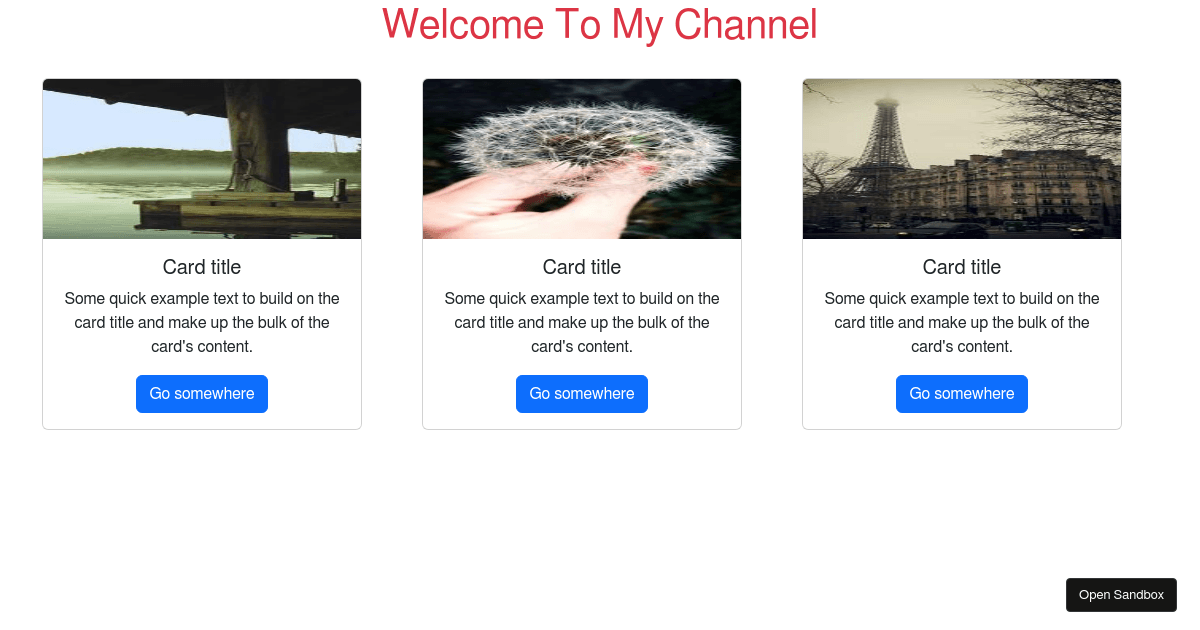
Task: Select "Card title" below the lake dock image
Action: (202, 267)
